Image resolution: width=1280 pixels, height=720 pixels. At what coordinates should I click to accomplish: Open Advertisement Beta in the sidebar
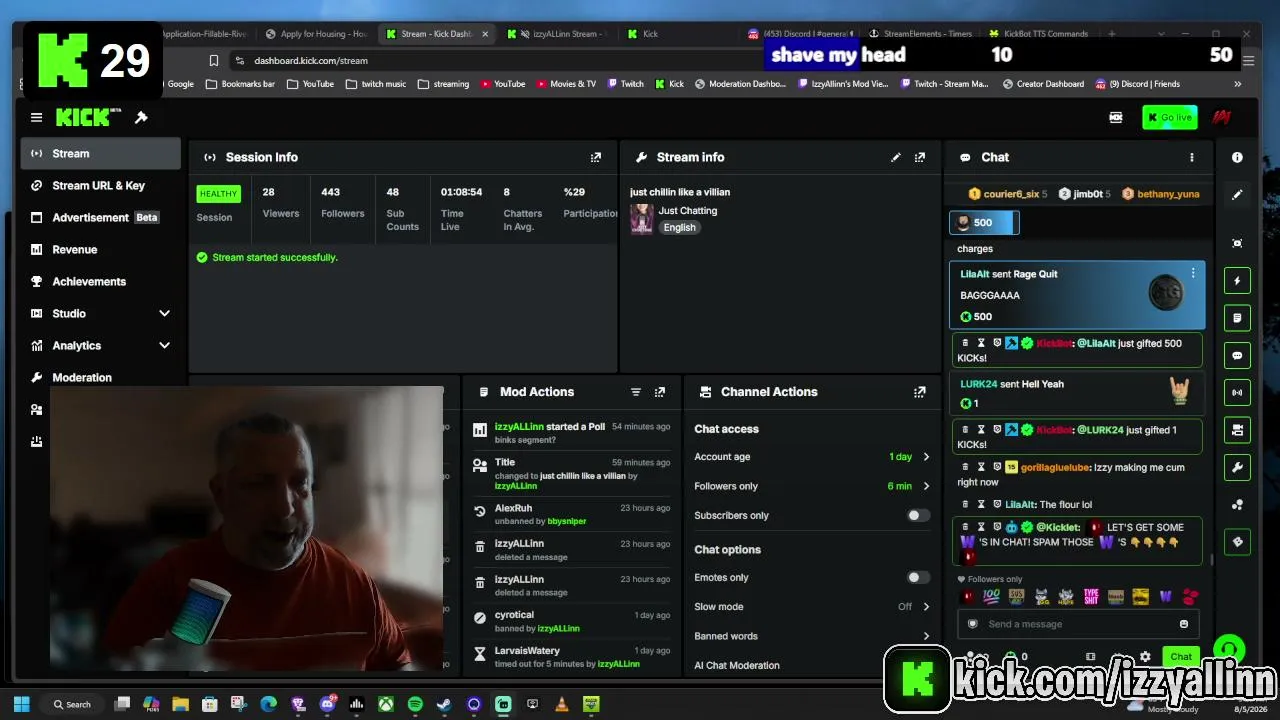click(x=101, y=217)
